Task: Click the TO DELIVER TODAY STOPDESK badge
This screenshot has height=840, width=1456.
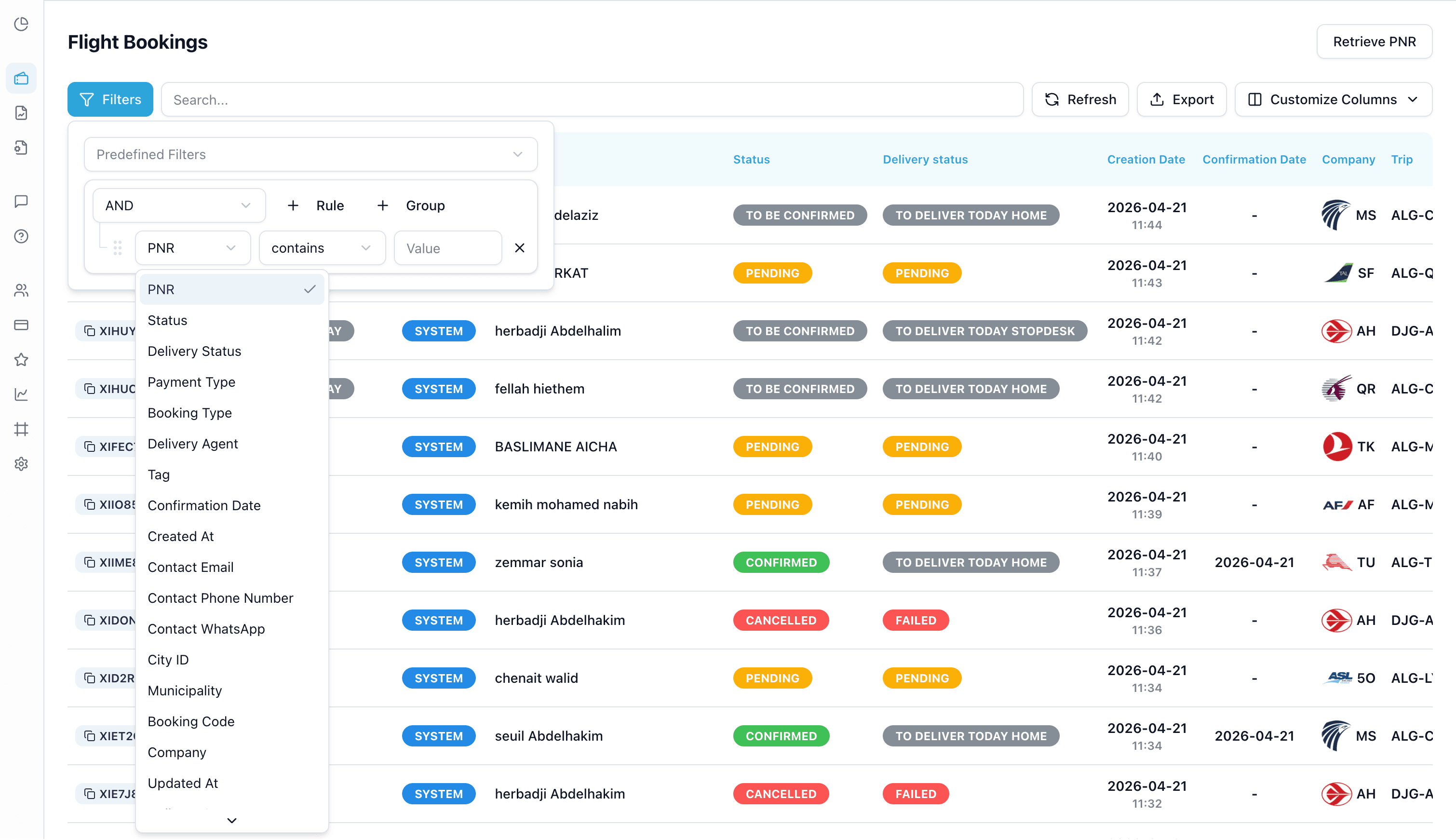Action: [985, 331]
